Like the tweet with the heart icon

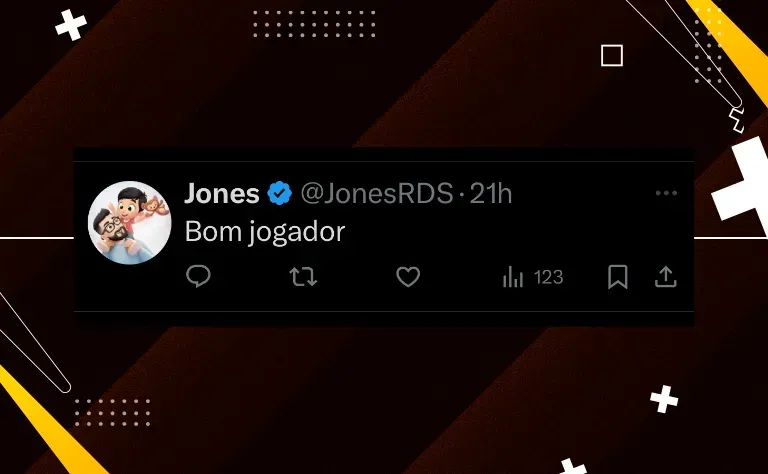(x=408, y=277)
